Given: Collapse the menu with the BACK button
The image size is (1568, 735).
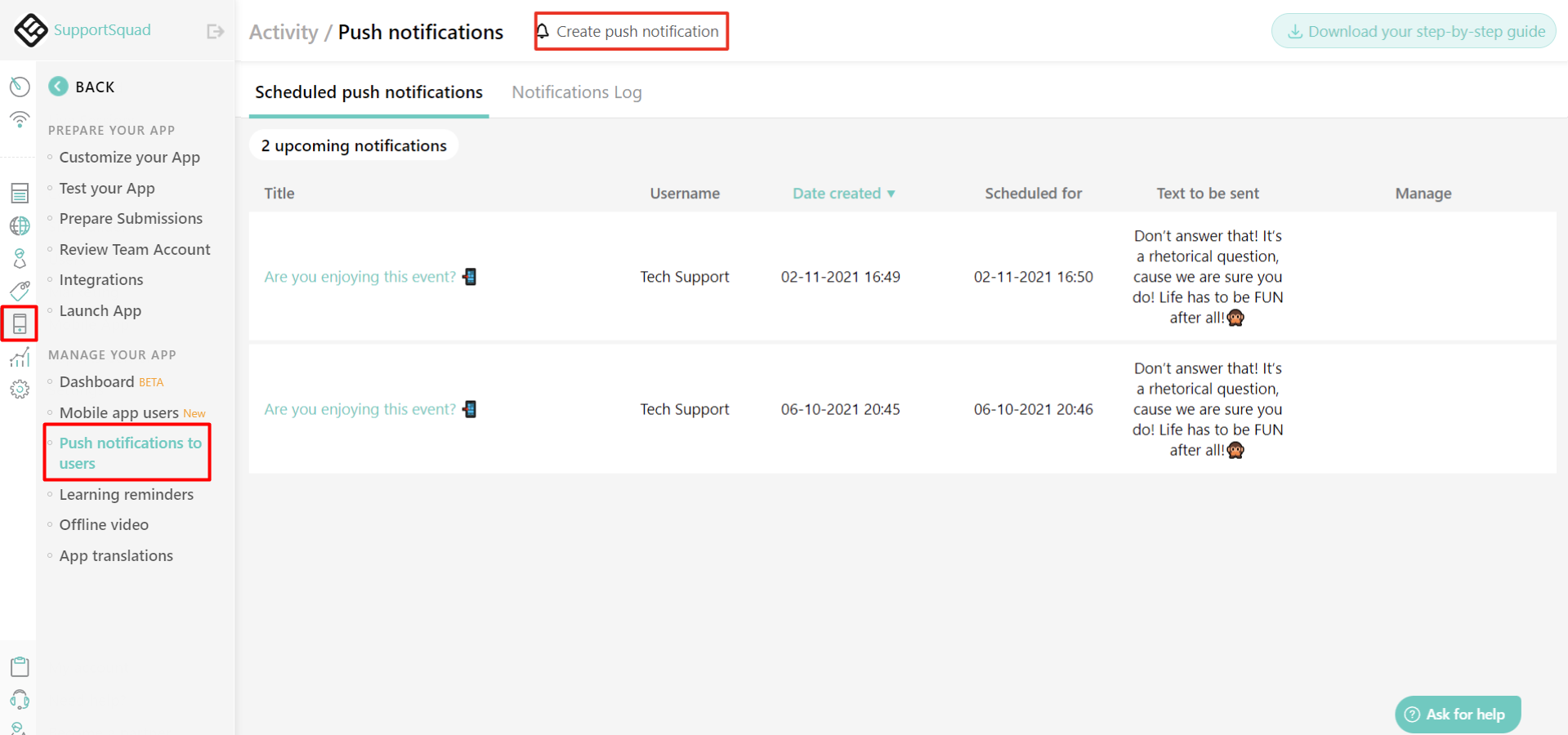Looking at the screenshot, I should (82, 87).
